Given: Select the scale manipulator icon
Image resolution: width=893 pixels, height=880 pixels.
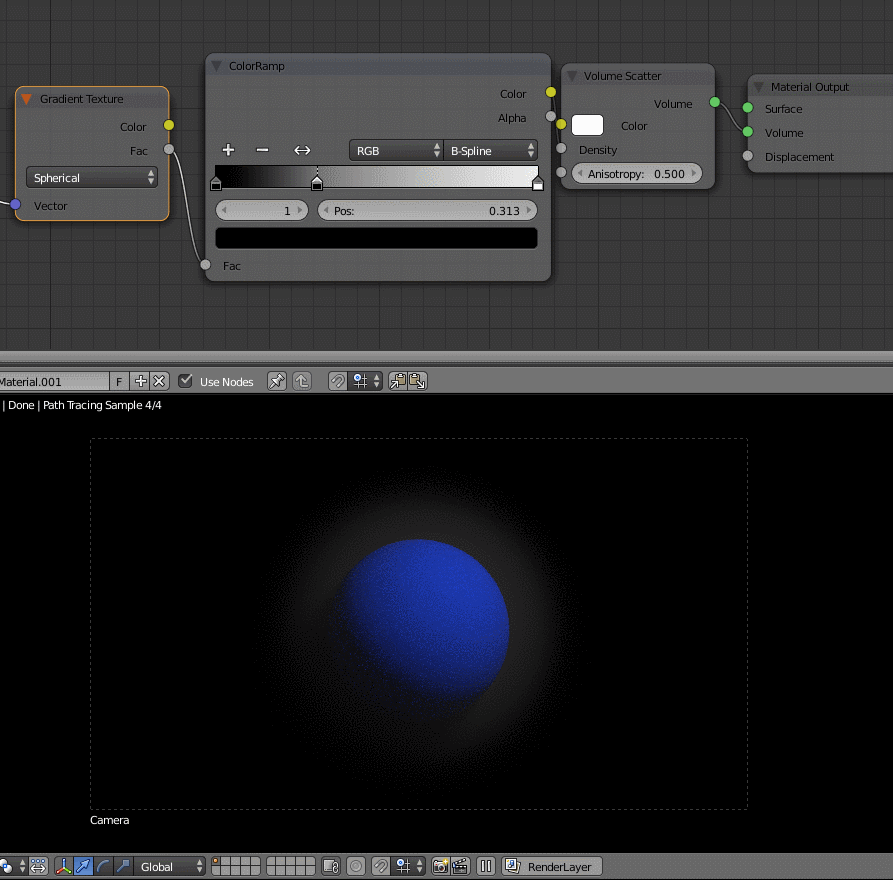Looking at the screenshot, I should tap(125, 866).
